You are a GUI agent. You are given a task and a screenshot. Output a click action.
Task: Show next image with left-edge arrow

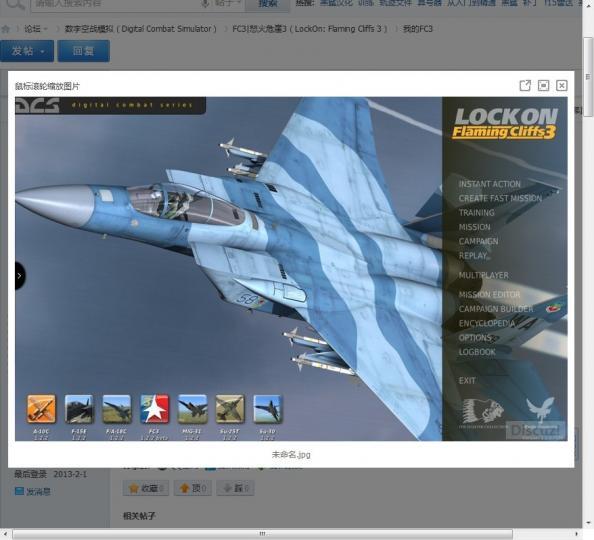[20, 275]
